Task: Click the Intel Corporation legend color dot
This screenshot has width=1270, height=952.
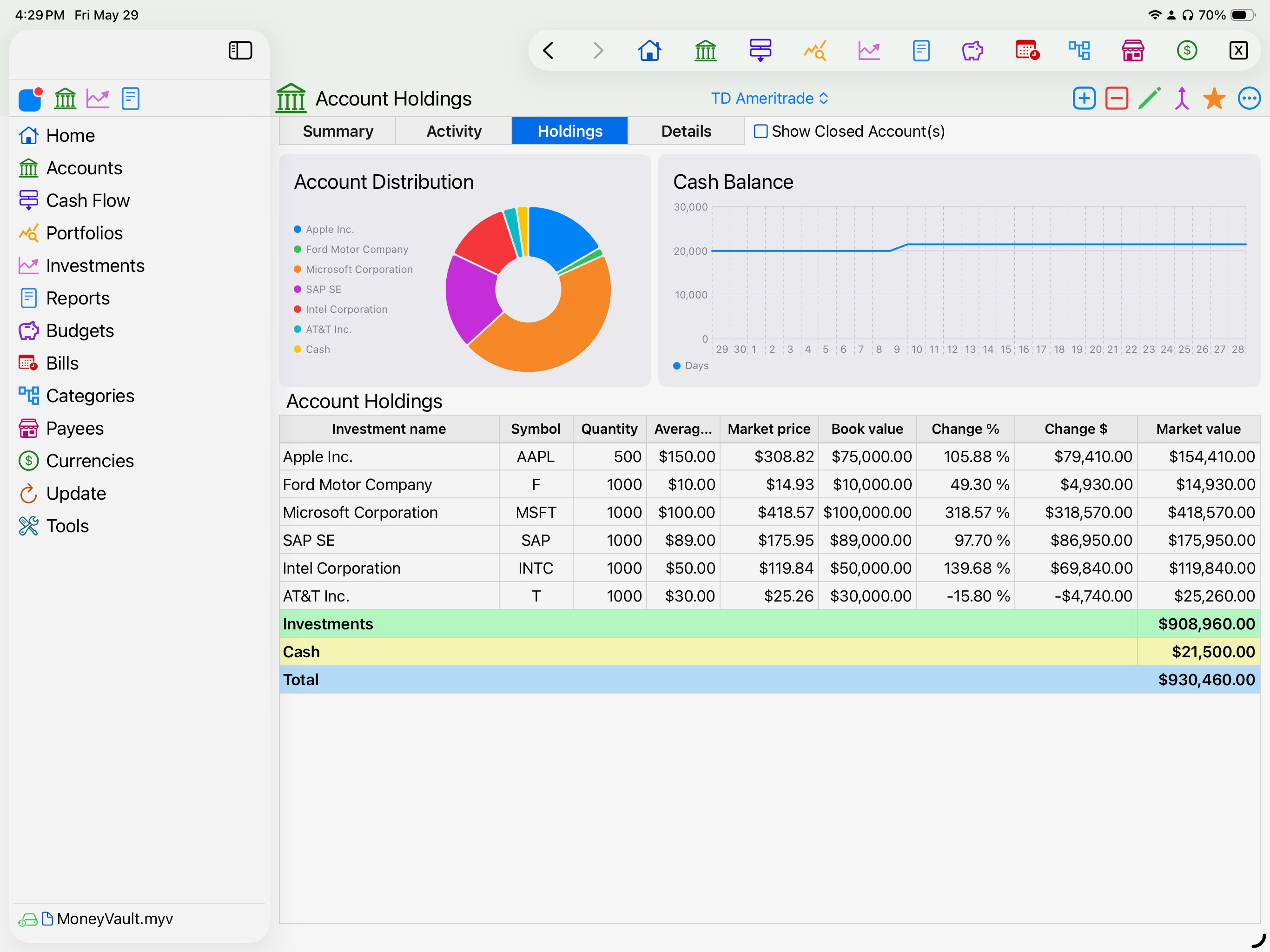Action: tap(298, 310)
